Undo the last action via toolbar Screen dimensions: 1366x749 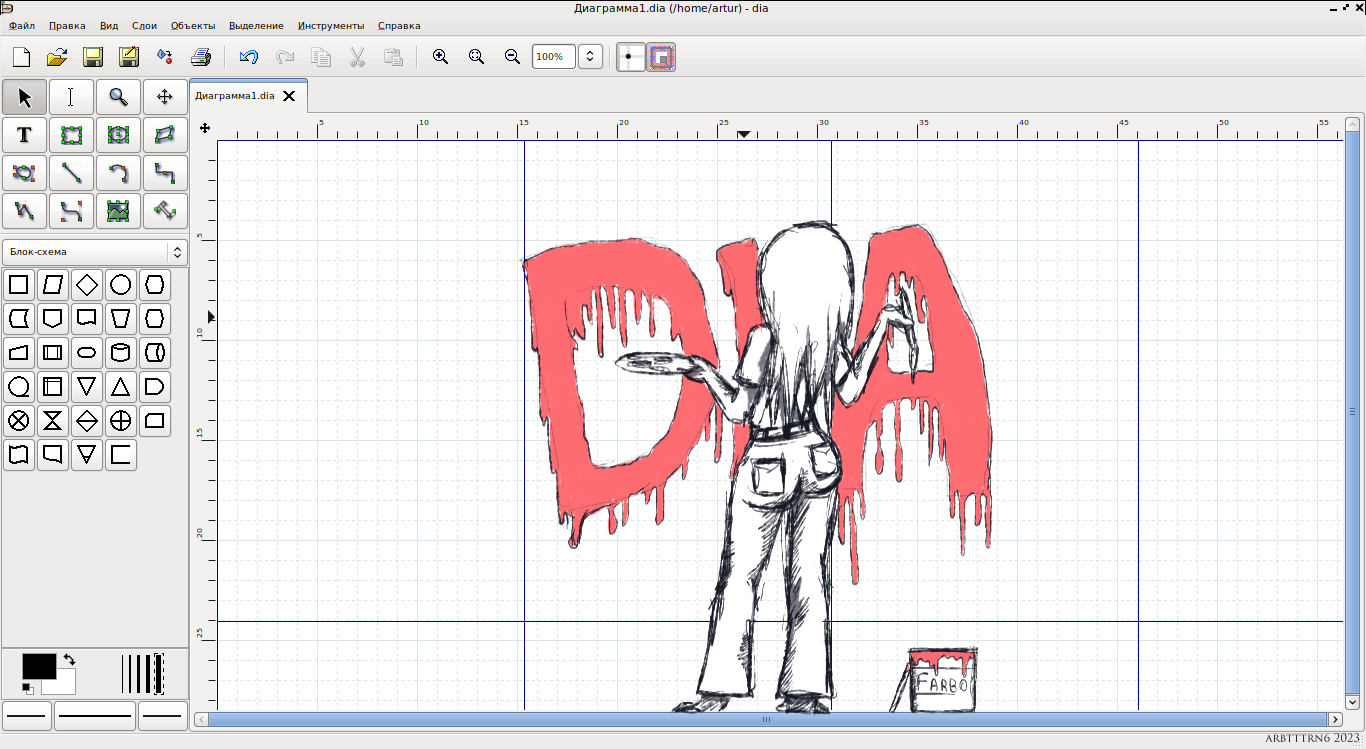249,57
